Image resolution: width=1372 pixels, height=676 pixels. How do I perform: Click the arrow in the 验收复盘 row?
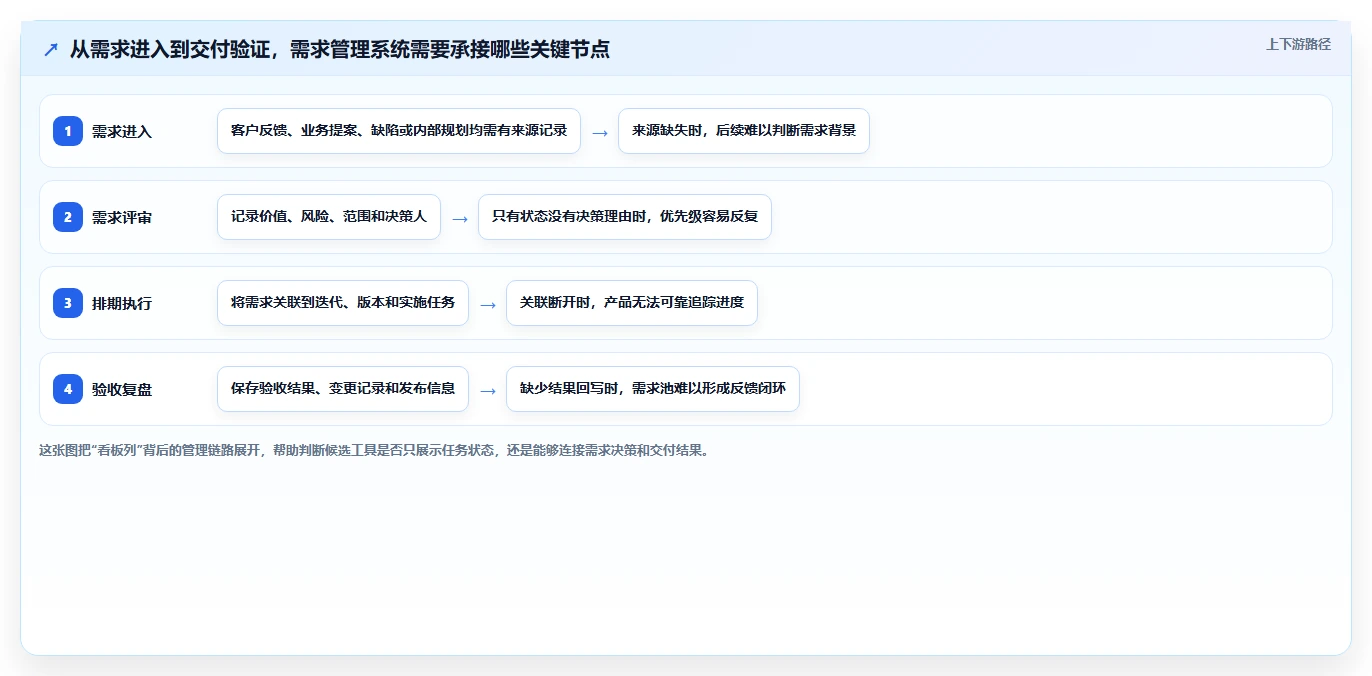pyautogui.click(x=488, y=390)
